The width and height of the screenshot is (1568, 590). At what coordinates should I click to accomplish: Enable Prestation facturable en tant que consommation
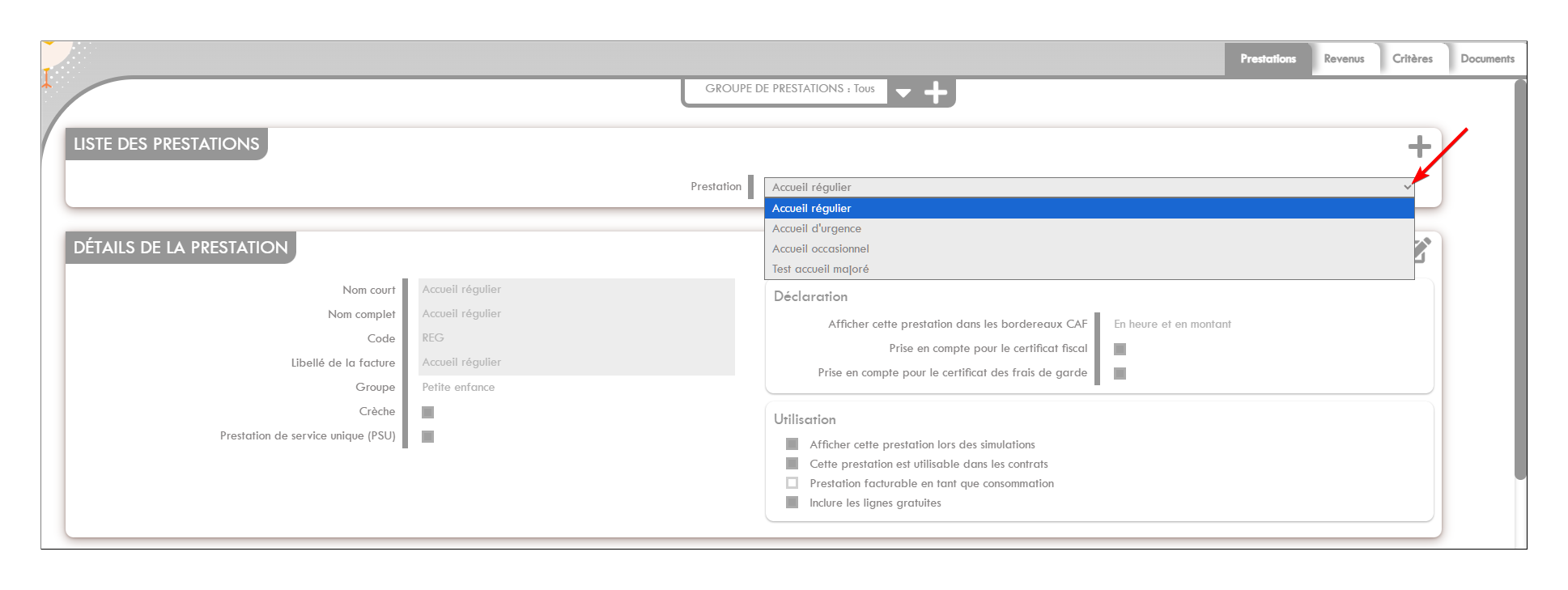(x=792, y=483)
